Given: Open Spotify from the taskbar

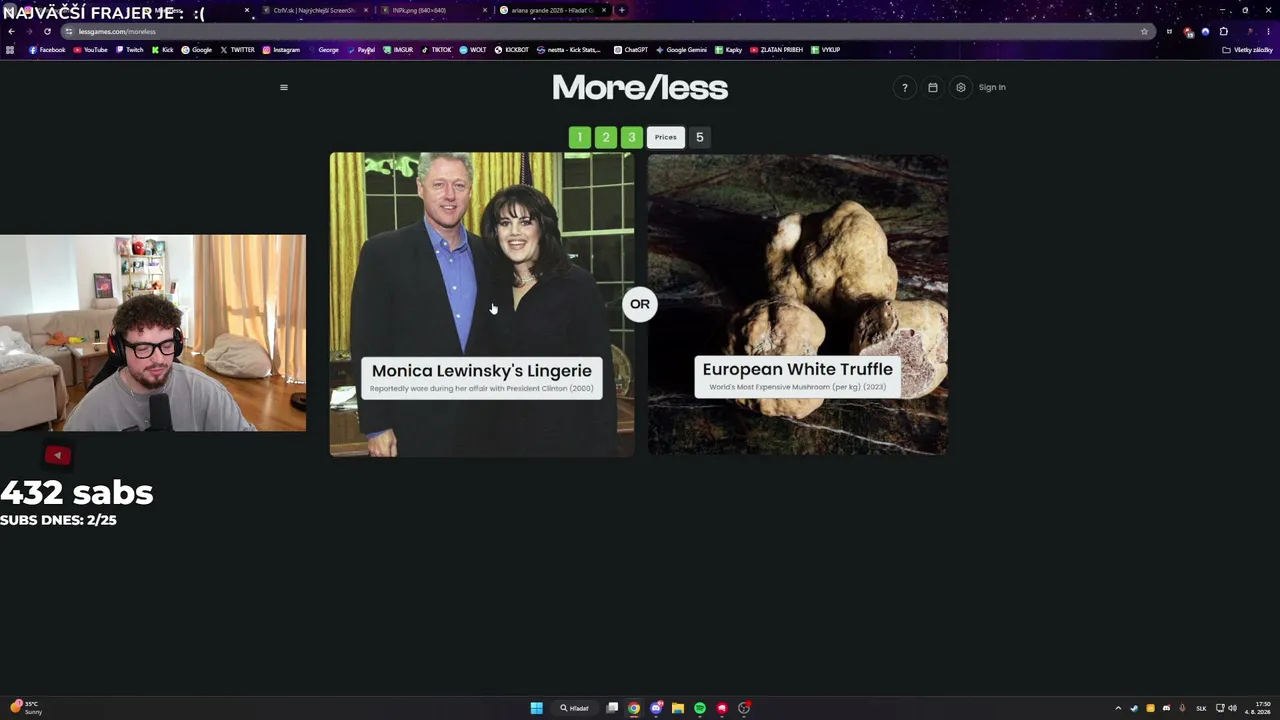Looking at the screenshot, I should 700,708.
